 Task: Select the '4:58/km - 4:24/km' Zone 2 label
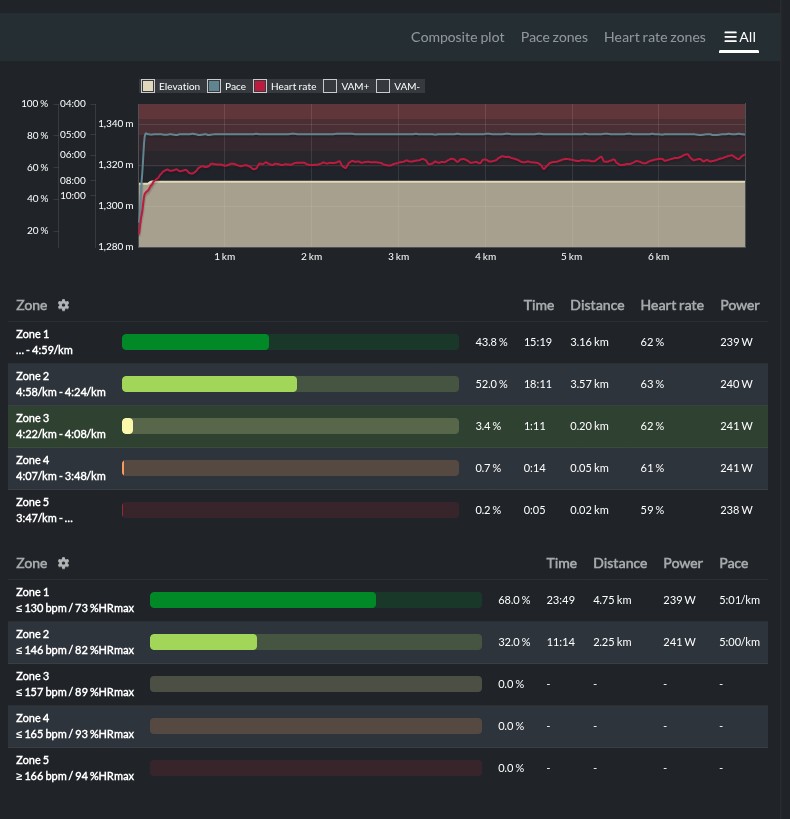pyautogui.click(x=61, y=392)
